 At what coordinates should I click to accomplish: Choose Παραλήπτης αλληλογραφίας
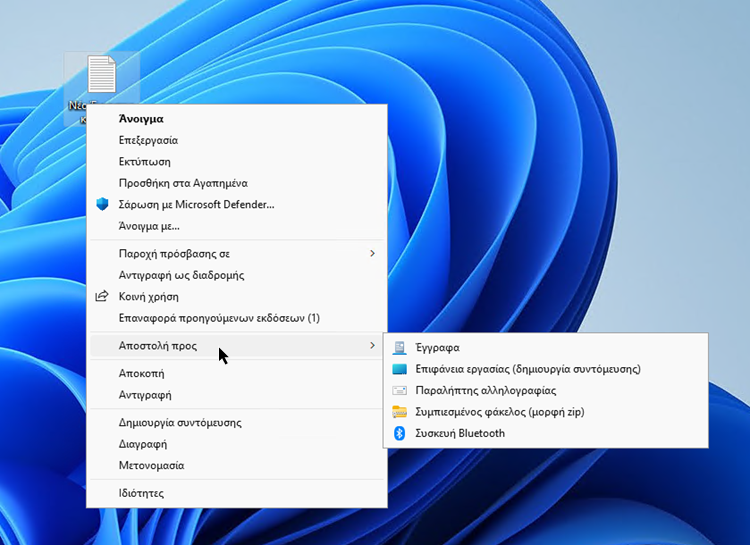546,390
